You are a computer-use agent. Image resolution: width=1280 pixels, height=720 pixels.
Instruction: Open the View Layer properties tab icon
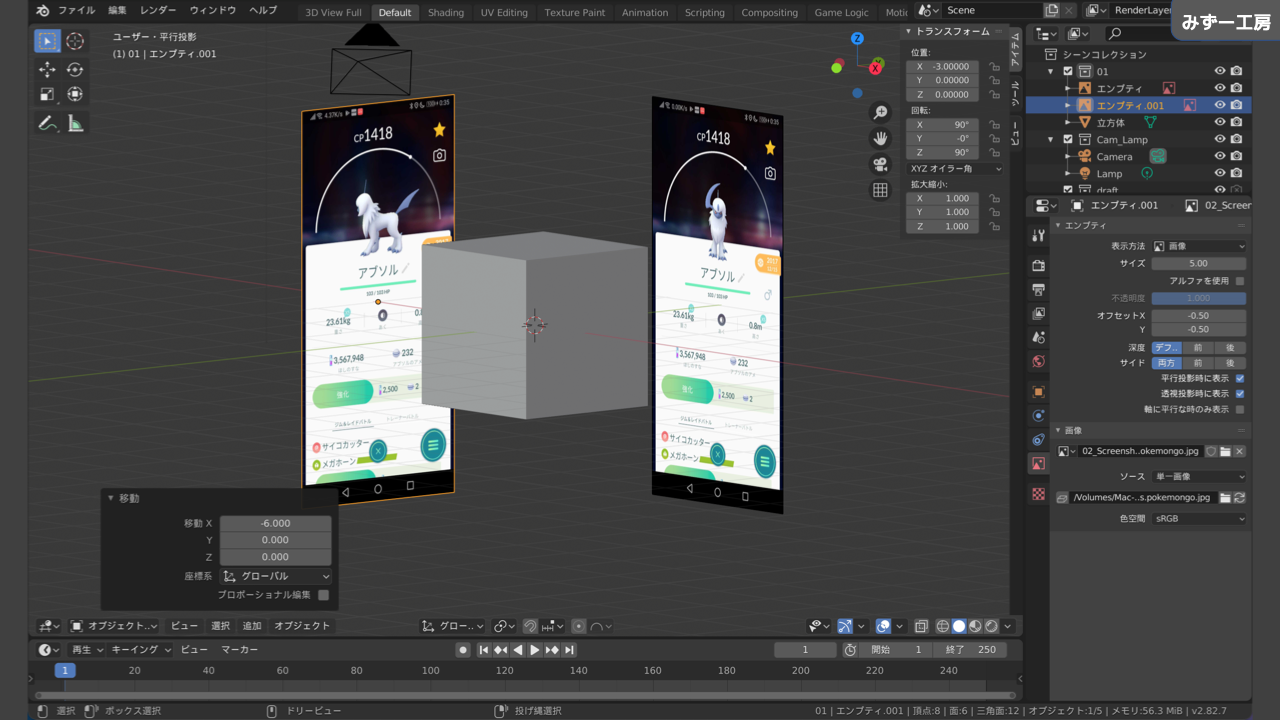[x=1038, y=313]
